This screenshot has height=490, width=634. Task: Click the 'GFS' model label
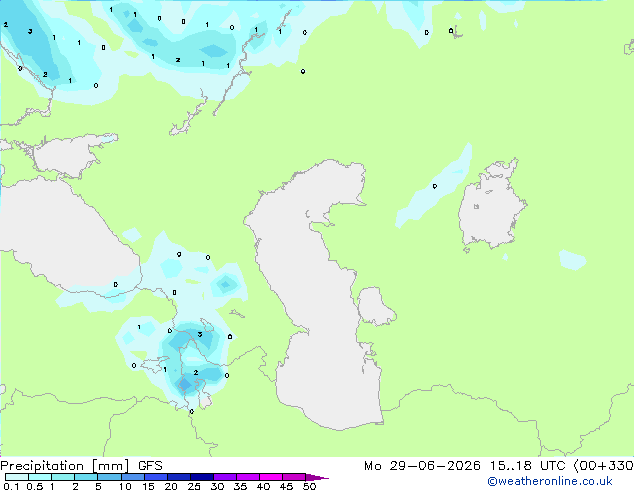(x=150, y=466)
